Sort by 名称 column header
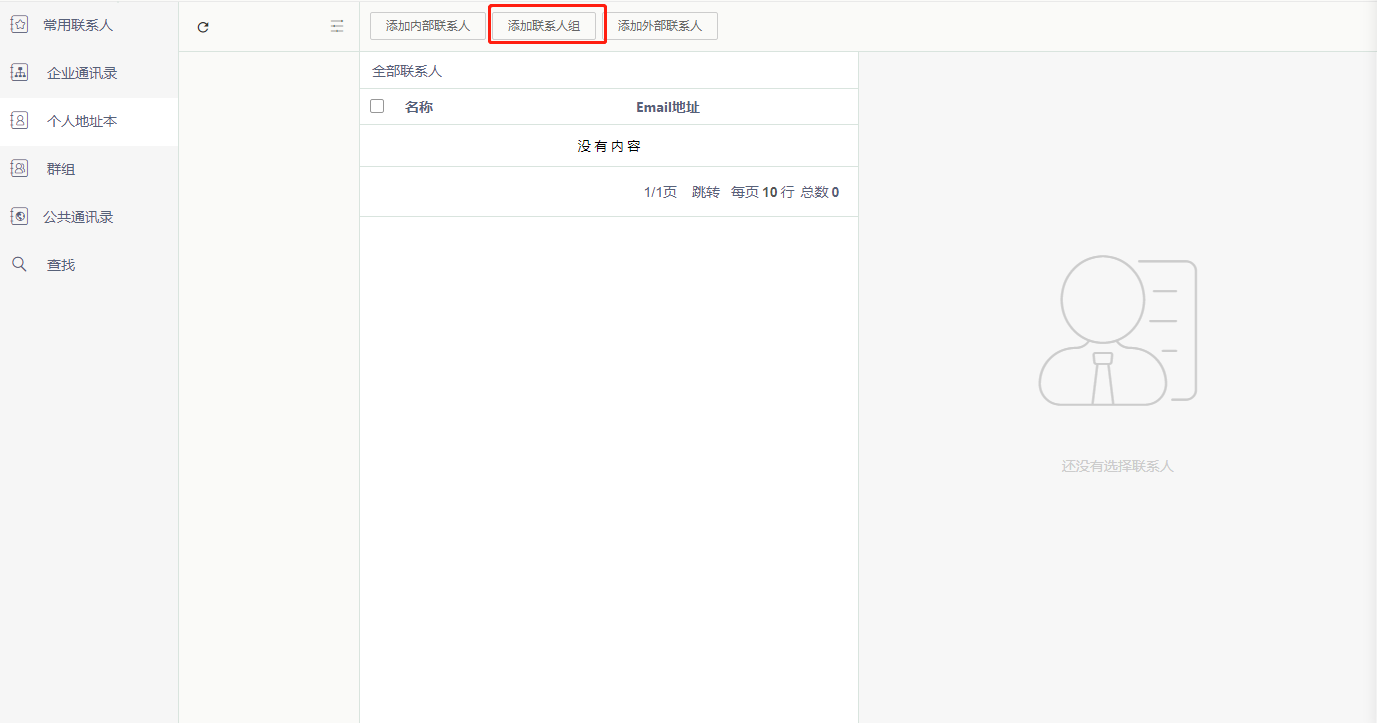Image resolution: width=1377 pixels, height=723 pixels. (419, 107)
